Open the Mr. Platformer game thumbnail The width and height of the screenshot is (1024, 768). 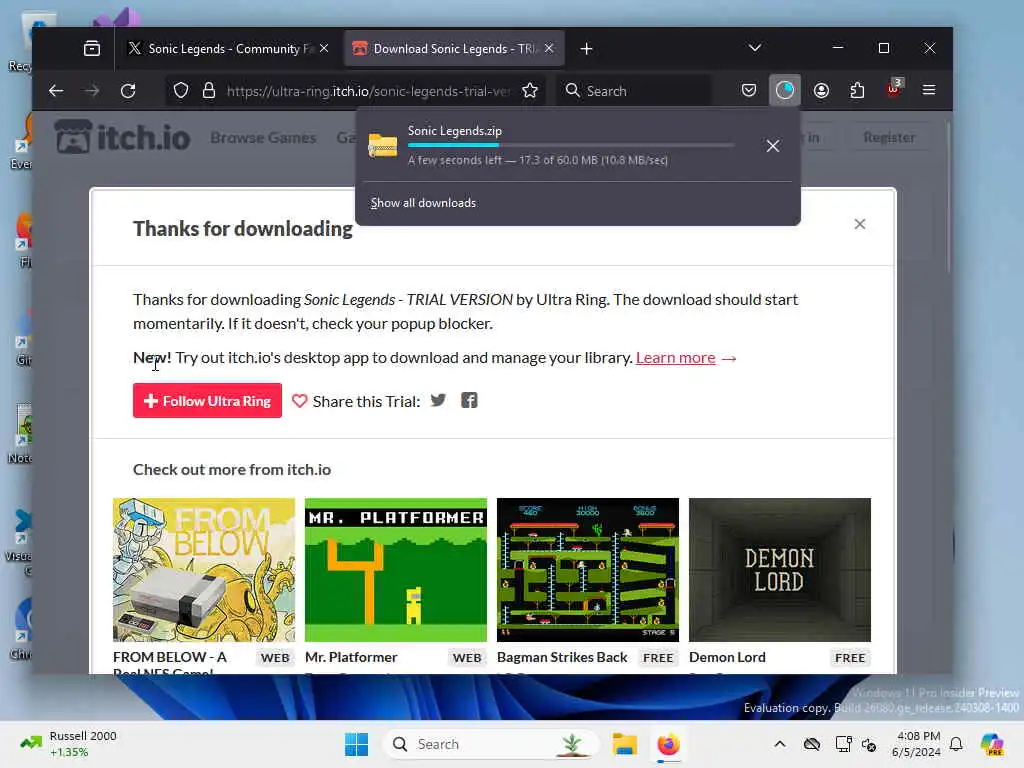(x=396, y=570)
